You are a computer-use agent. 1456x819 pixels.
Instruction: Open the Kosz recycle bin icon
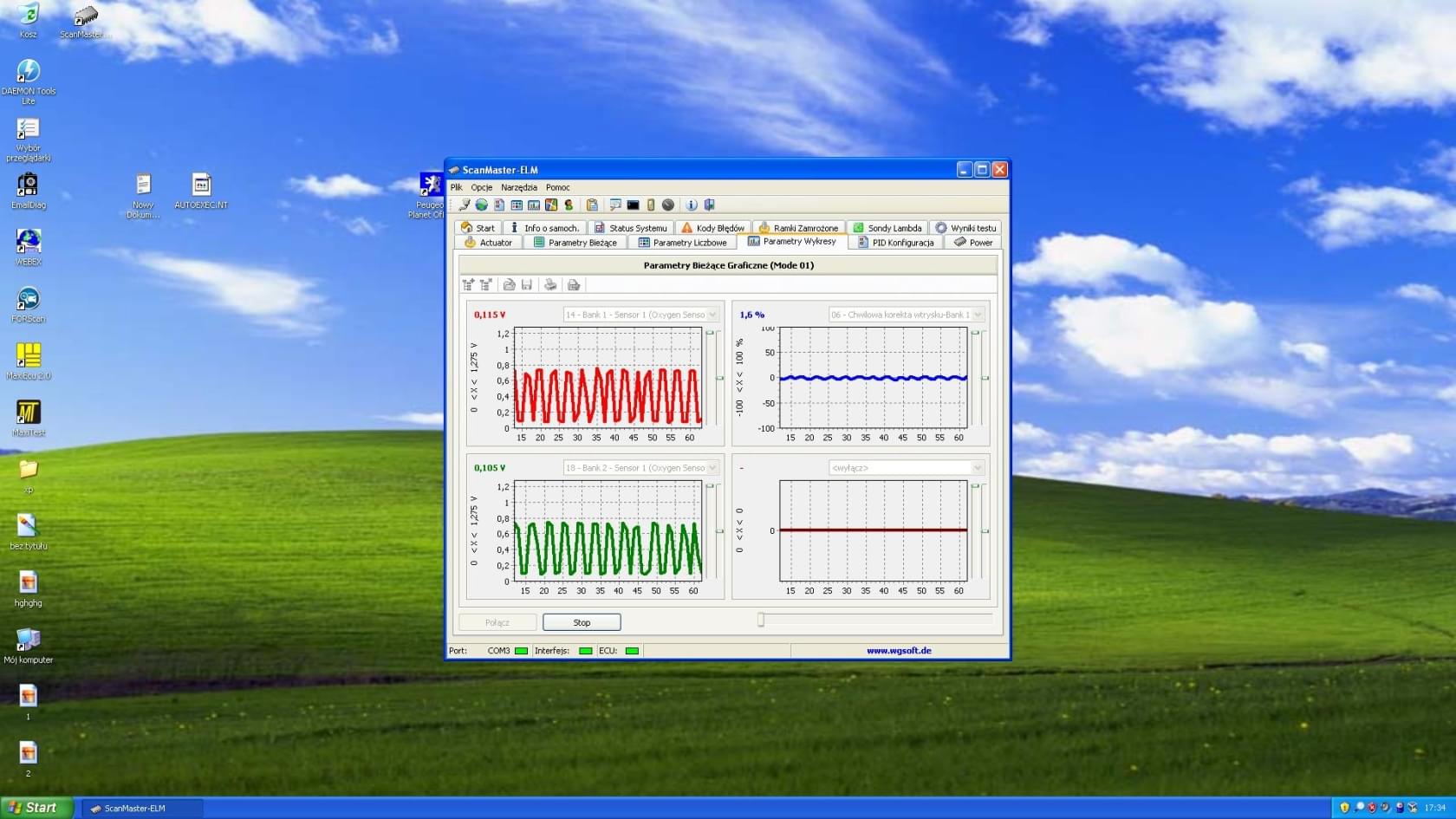click(x=29, y=21)
